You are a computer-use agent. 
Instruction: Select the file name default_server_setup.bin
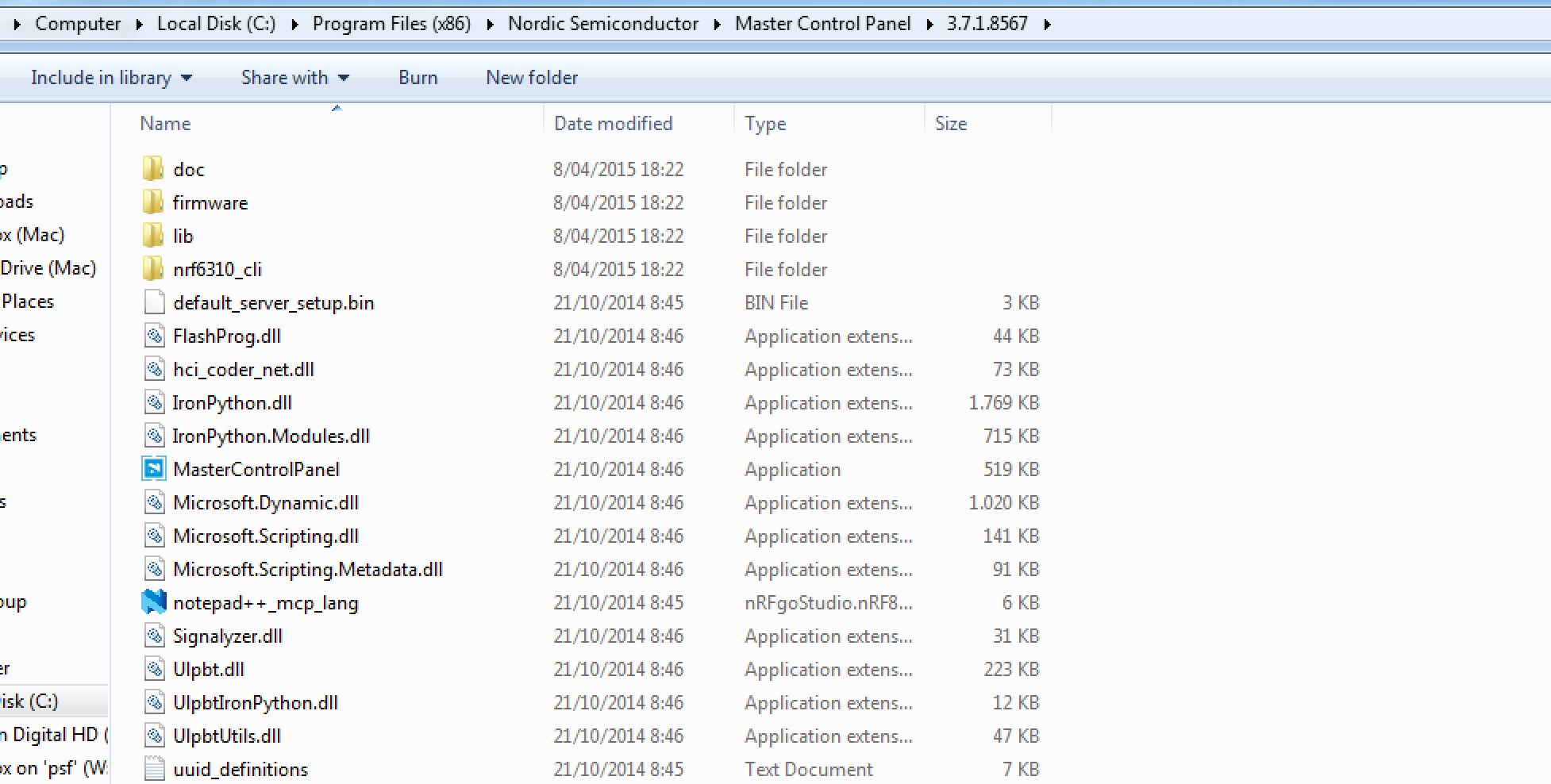pos(274,303)
